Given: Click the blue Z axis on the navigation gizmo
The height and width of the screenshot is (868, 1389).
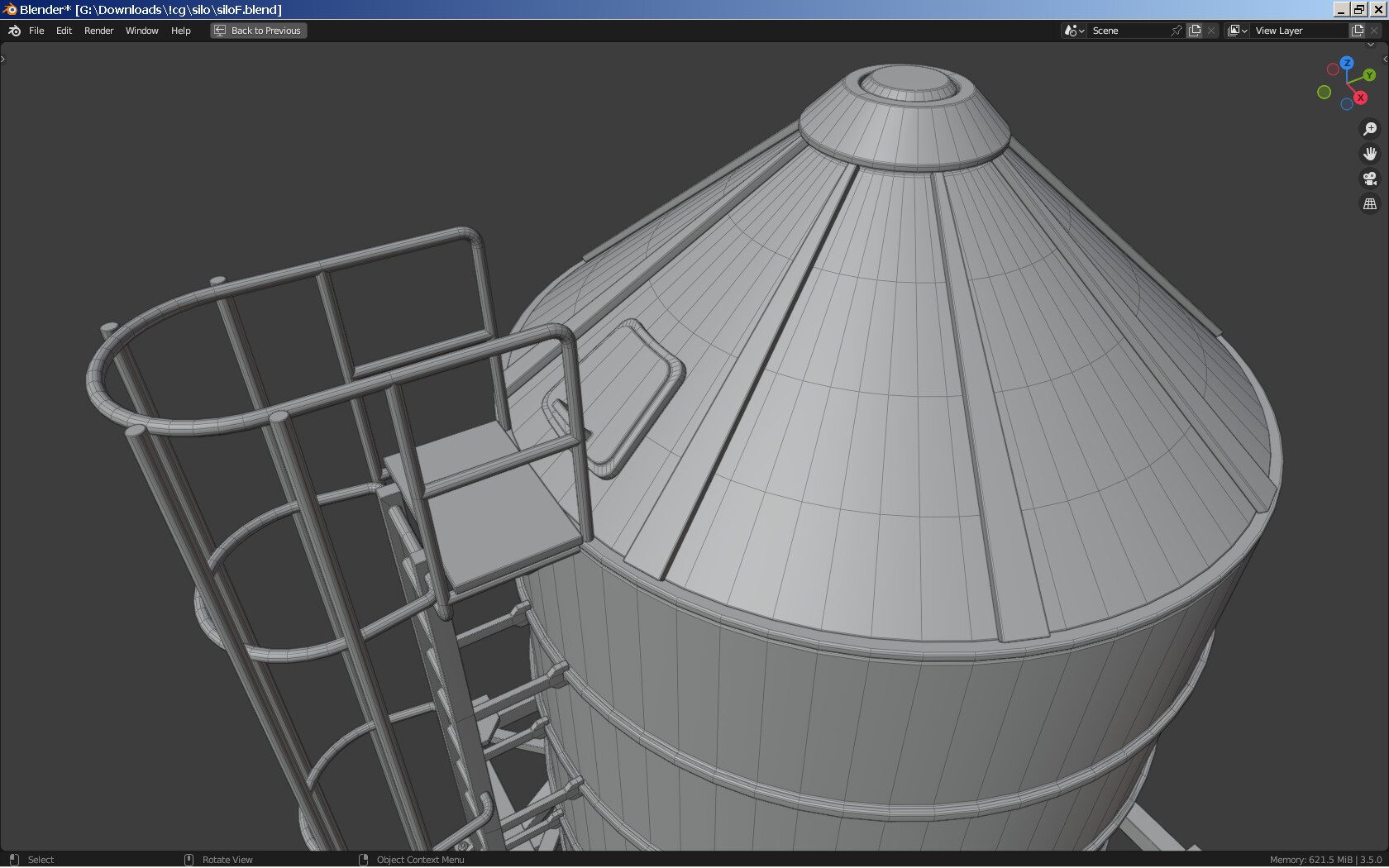Looking at the screenshot, I should pyautogui.click(x=1348, y=63).
